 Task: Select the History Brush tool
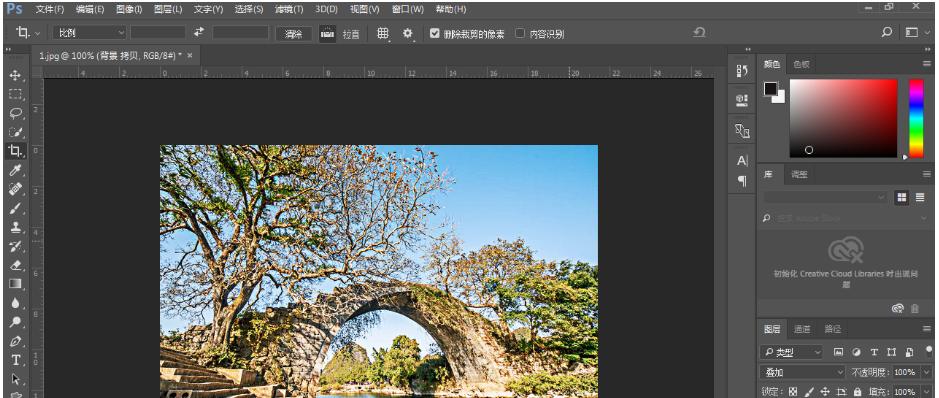16,246
